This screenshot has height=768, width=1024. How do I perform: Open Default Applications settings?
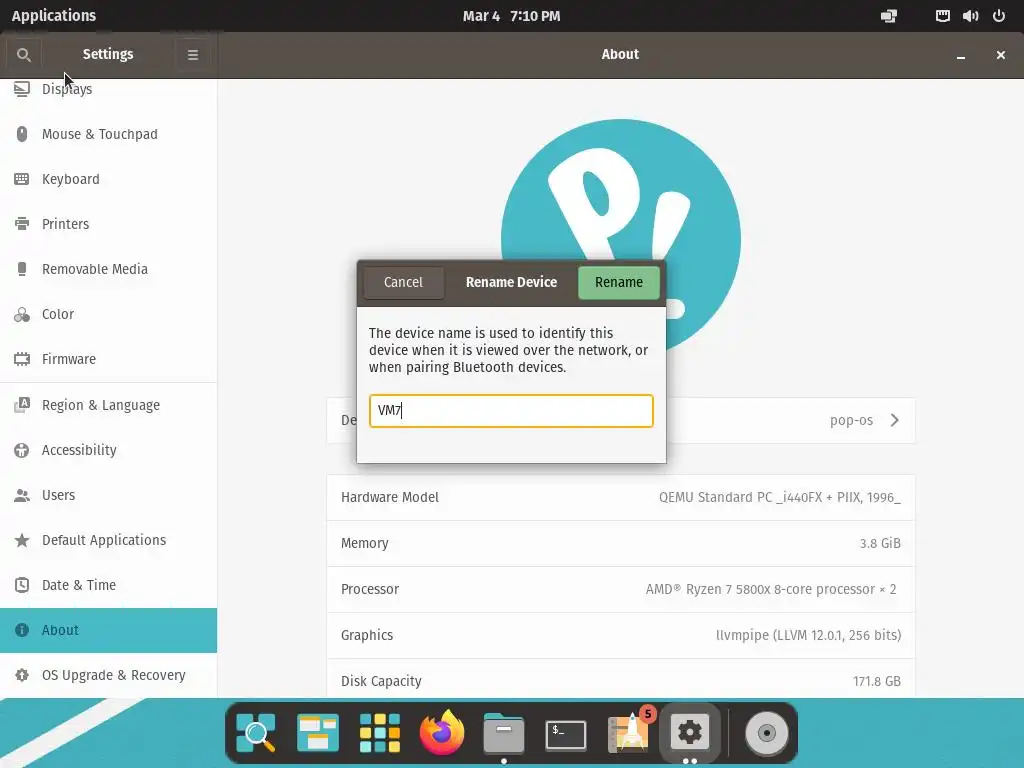[108, 540]
